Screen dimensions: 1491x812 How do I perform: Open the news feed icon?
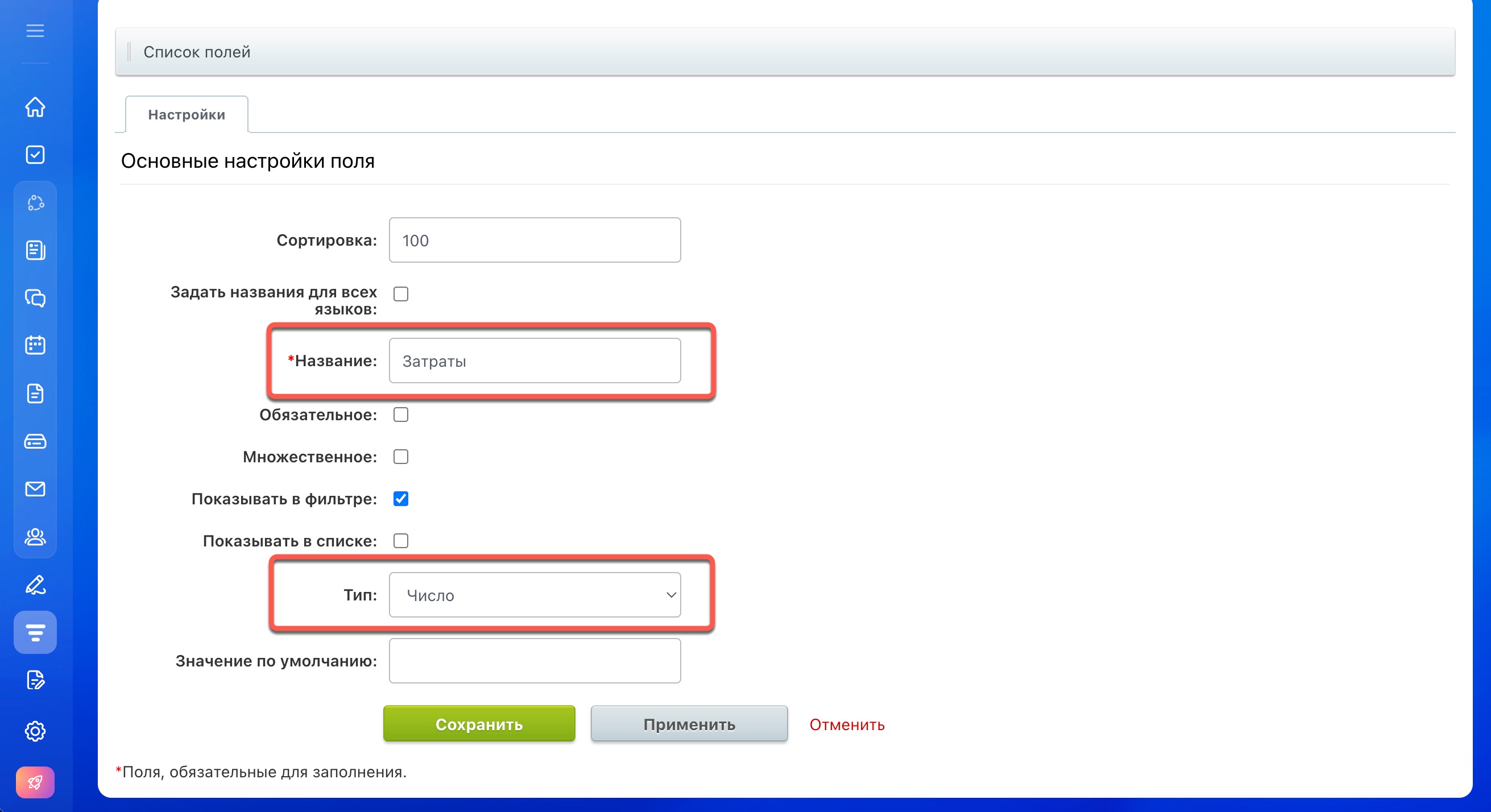click(x=35, y=250)
